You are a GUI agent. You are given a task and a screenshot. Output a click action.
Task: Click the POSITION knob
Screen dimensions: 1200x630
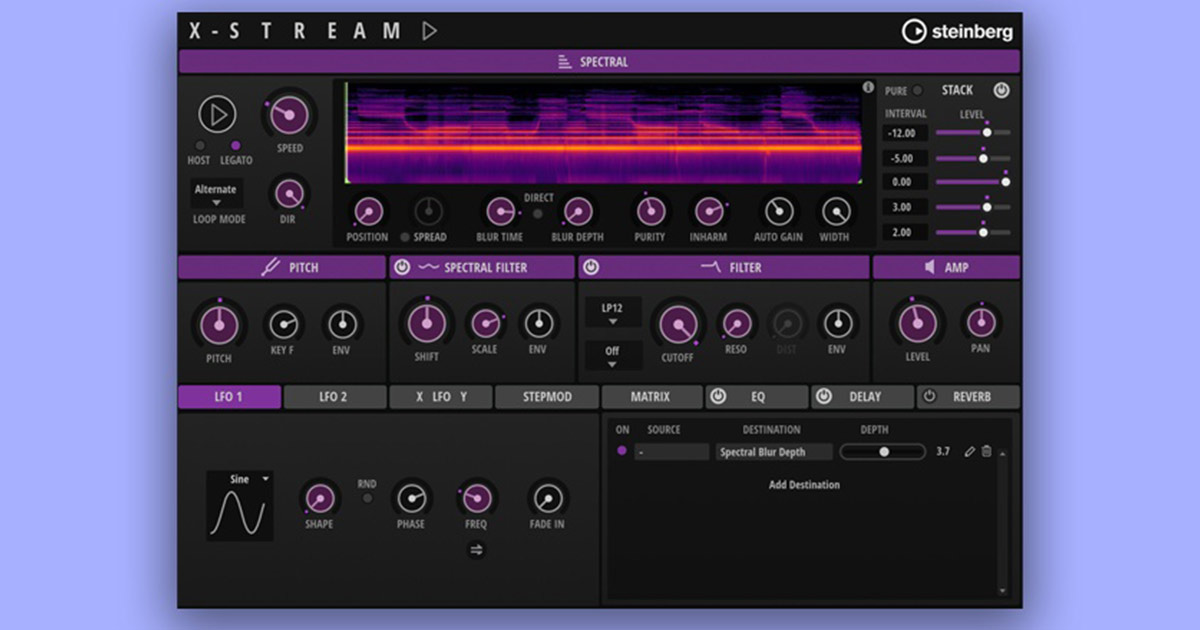(367, 211)
